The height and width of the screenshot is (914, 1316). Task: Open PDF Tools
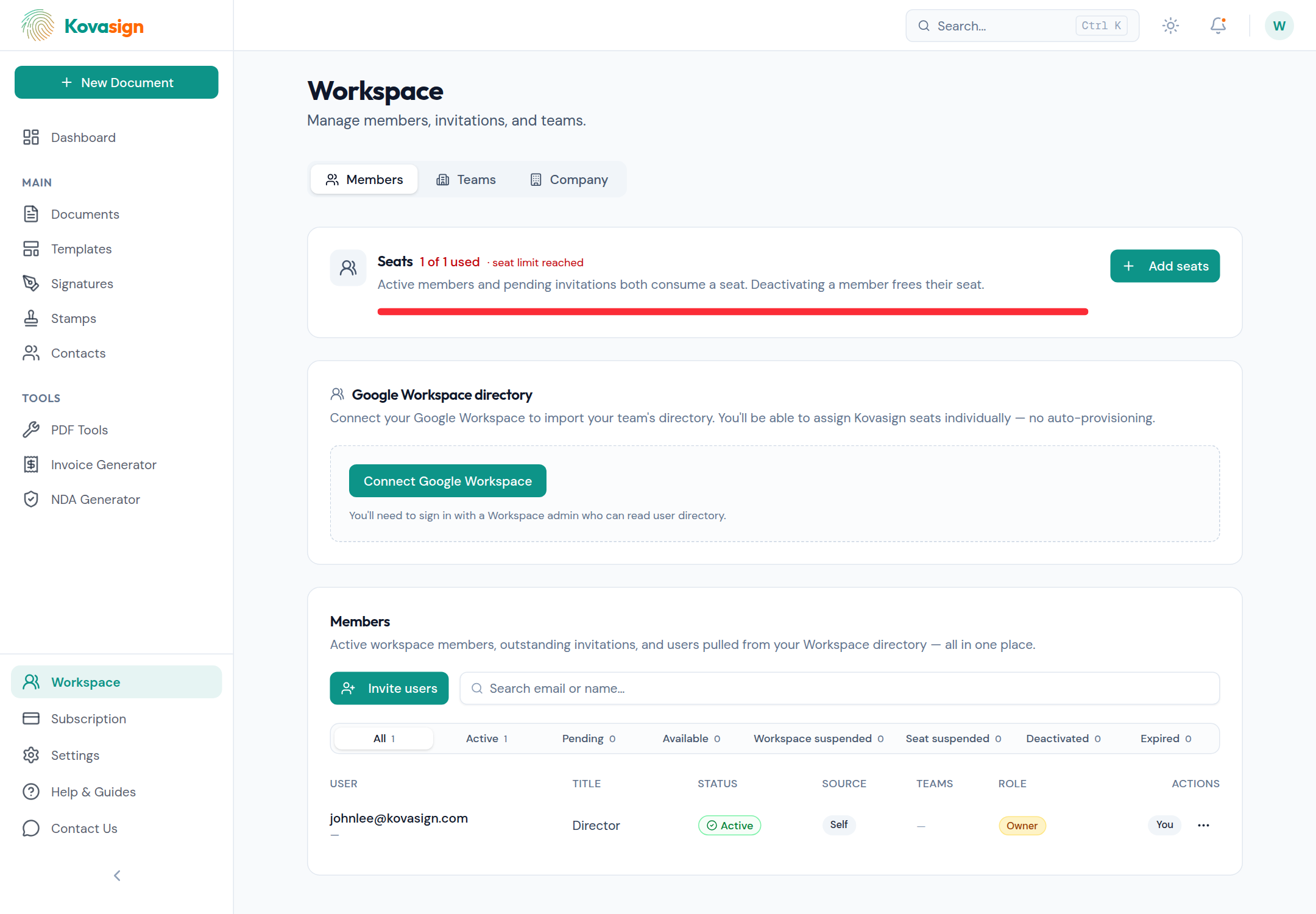coord(116,430)
